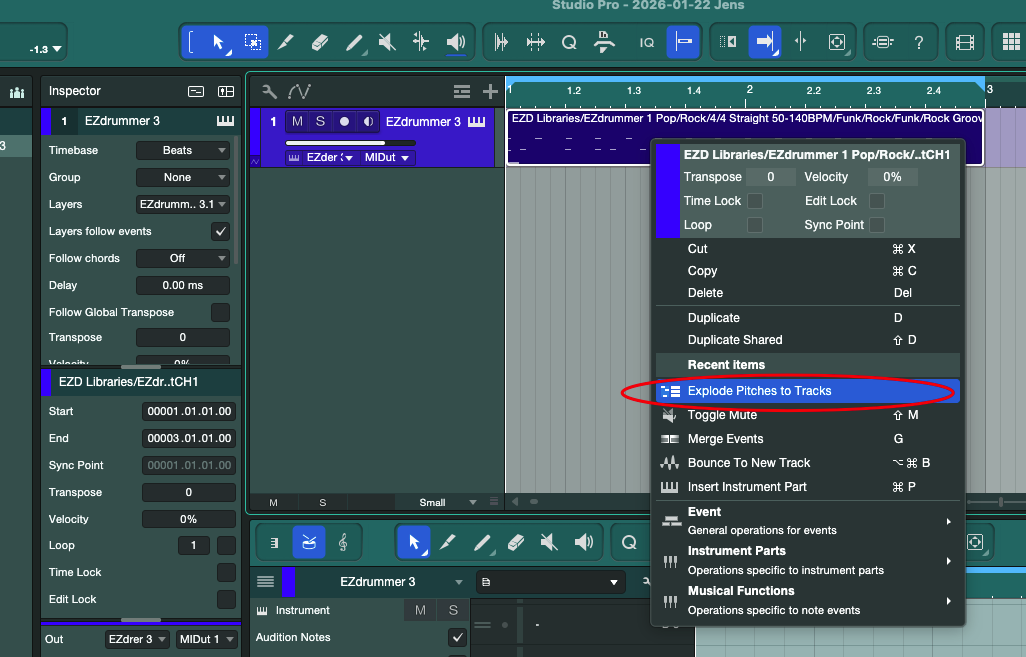Click the wrench track settings icon
This screenshot has height=657, width=1026.
point(269,91)
